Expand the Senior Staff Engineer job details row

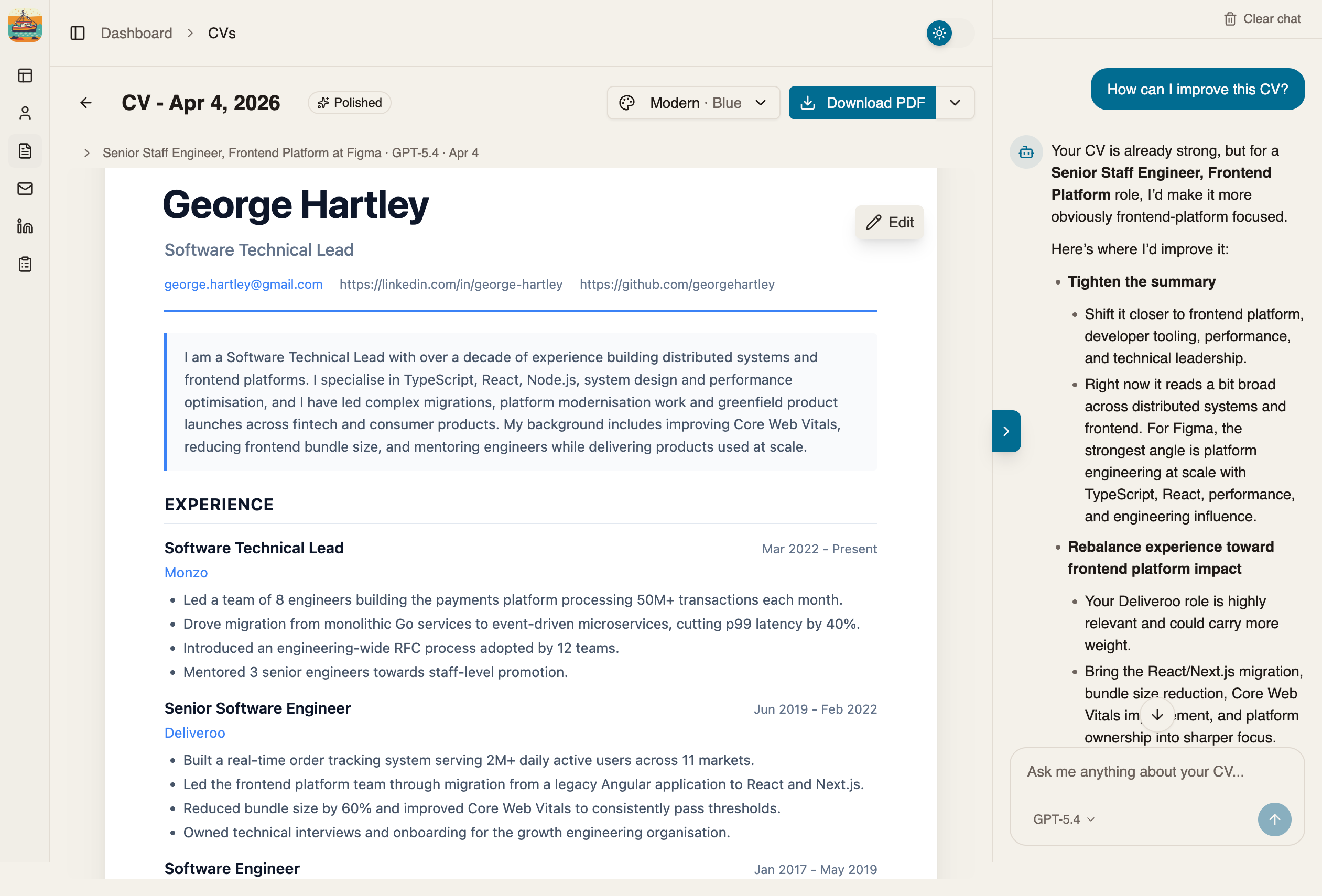coord(281,152)
